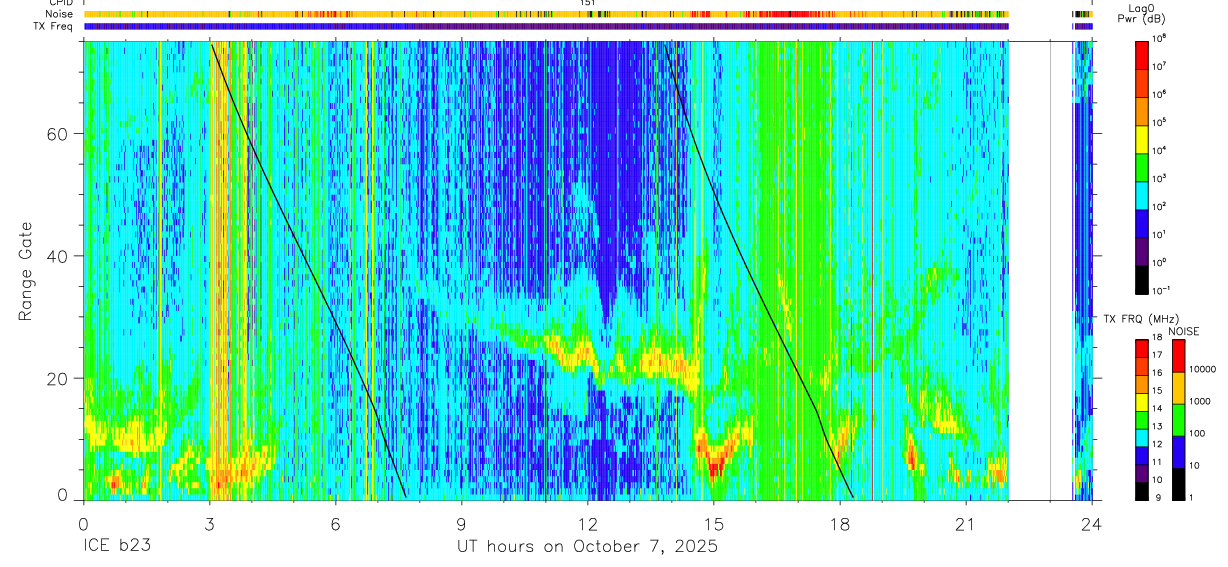The image size is (1228, 567).
Task: Click the '18' label on TX FRQ colorbar
Action: (x=1158, y=339)
